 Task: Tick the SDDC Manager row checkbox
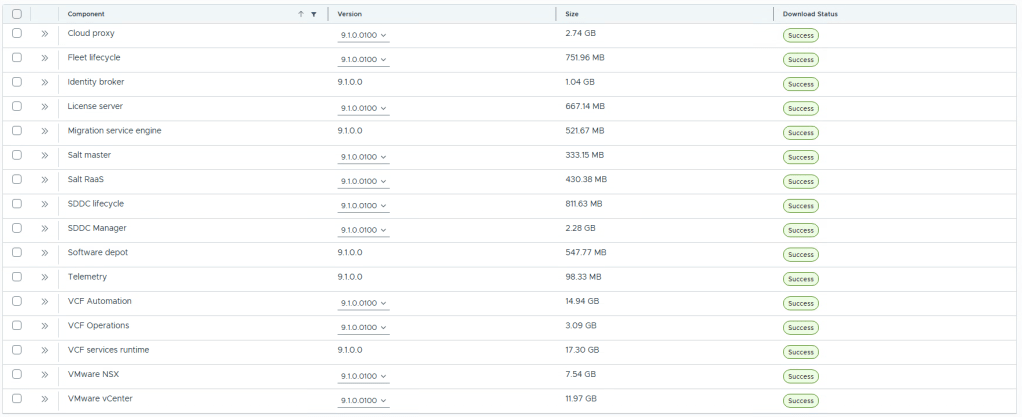17,228
